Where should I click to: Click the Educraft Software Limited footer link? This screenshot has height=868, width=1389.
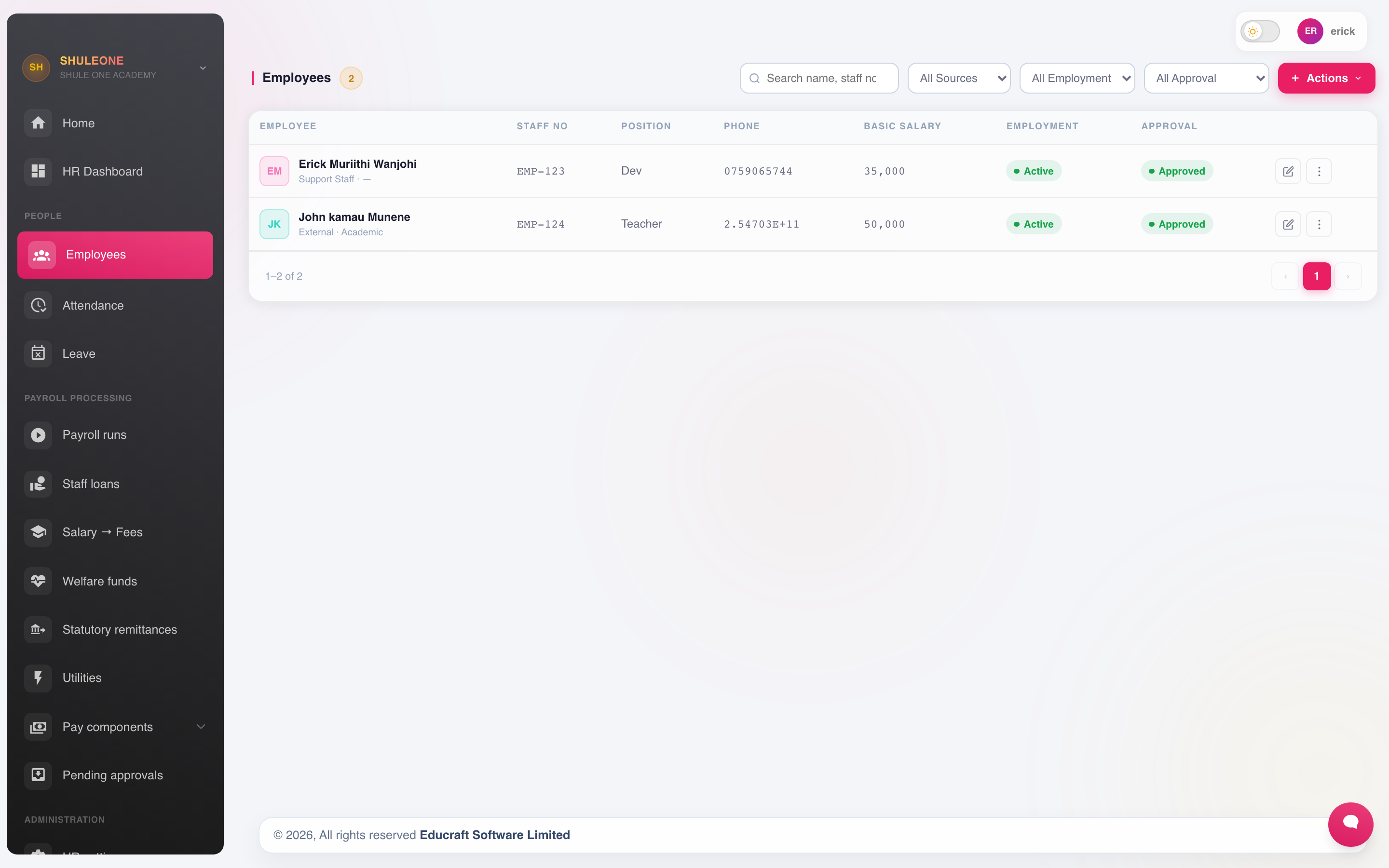pyautogui.click(x=495, y=835)
